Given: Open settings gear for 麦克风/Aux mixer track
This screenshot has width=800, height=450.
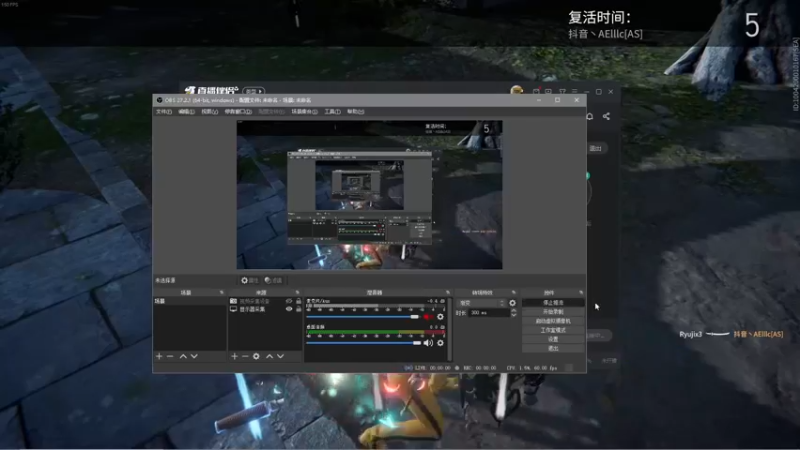Looking at the screenshot, I should click(440, 317).
